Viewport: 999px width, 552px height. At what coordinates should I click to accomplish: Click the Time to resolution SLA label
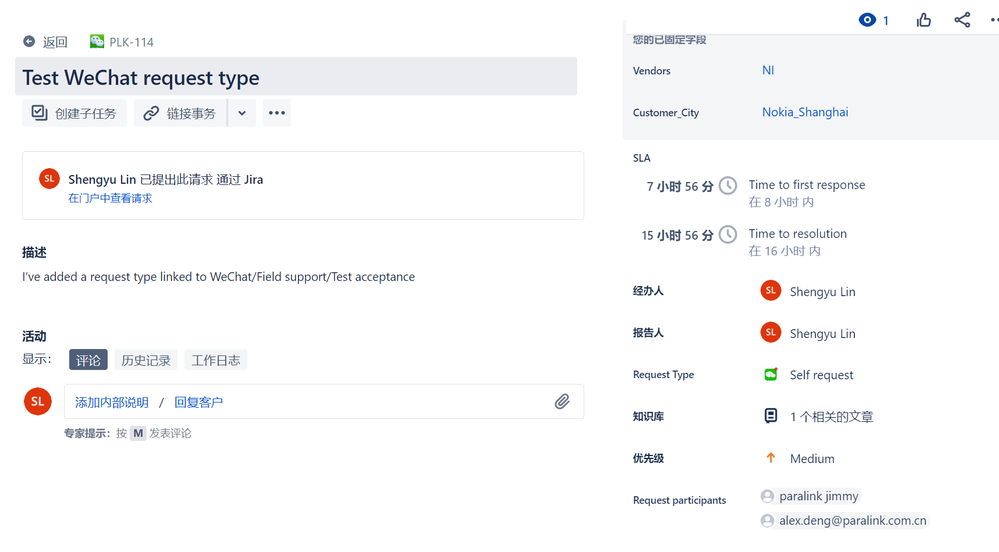798,234
